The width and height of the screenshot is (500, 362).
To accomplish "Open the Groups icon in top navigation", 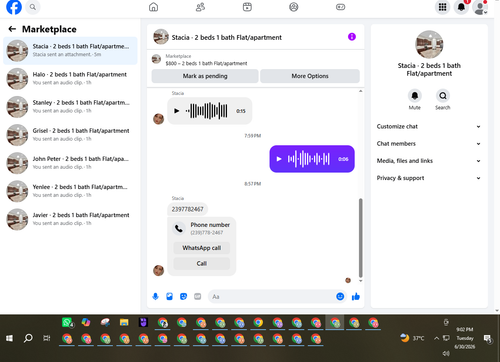I will coord(294,7).
